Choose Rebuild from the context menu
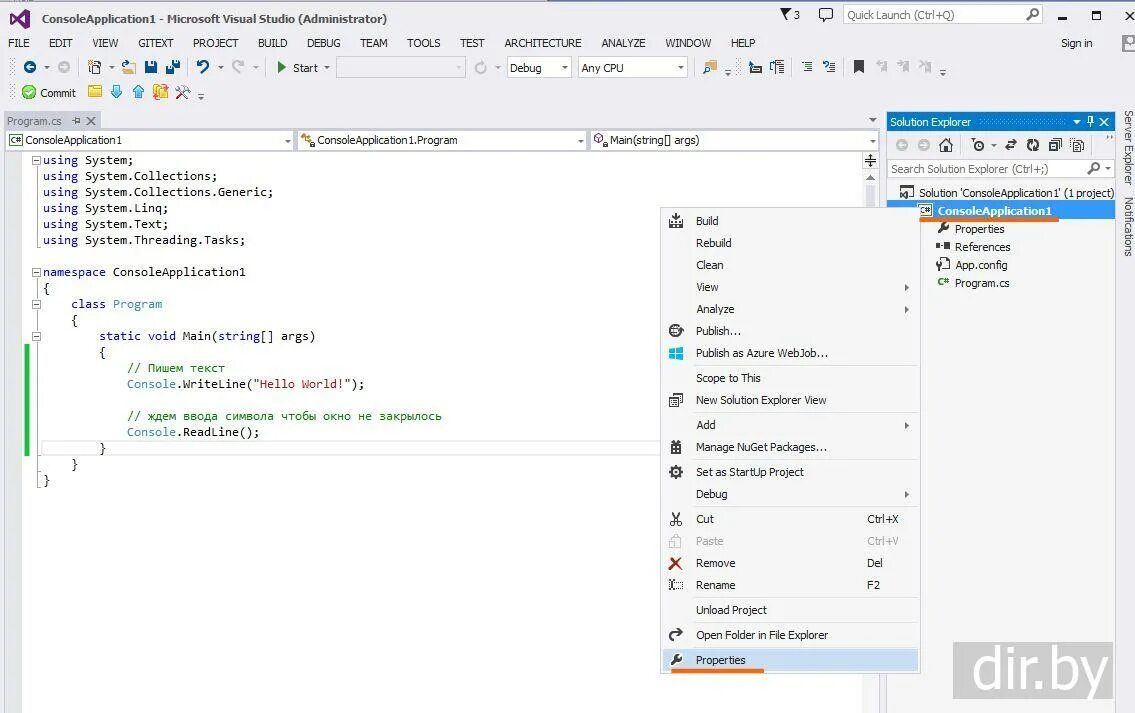This screenshot has width=1135, height=713. [790, 243]
